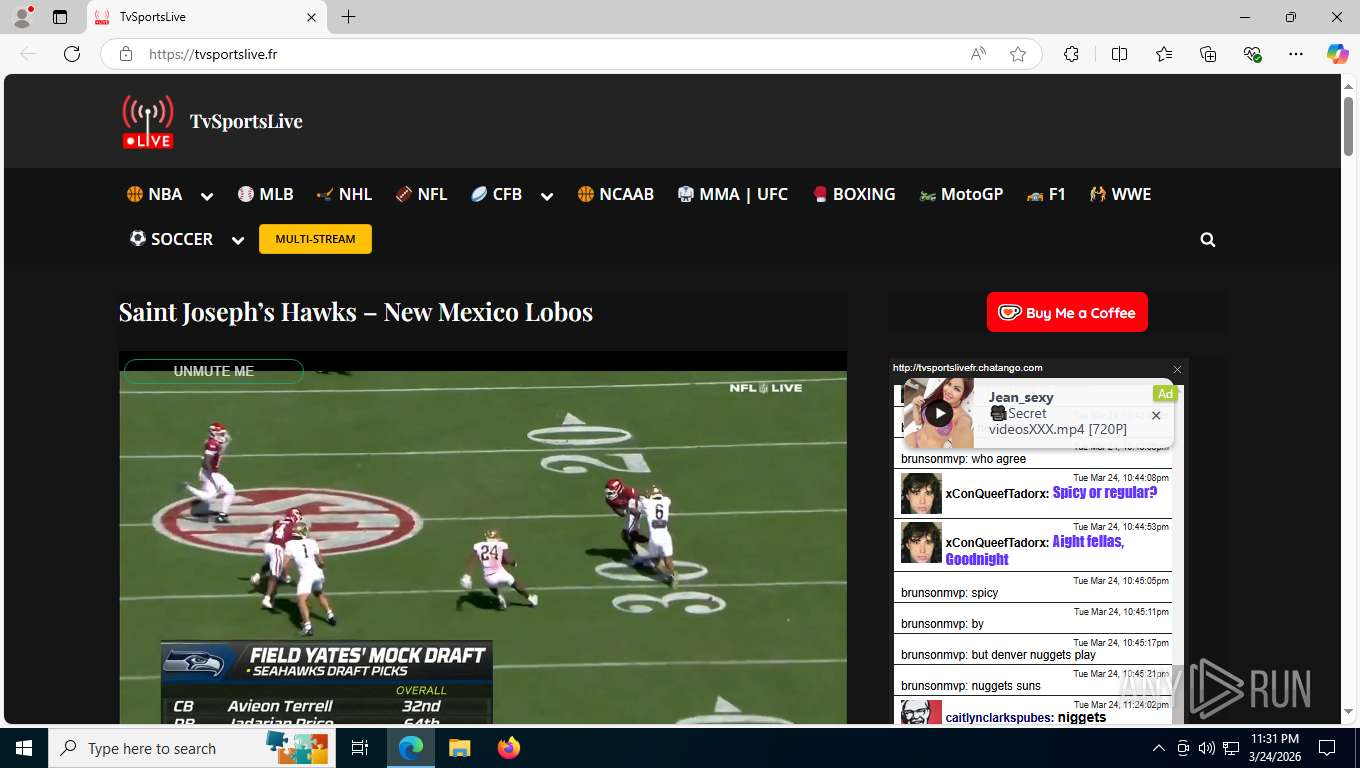Image resolution: width=1360 pixels, height=768 pixels.
Task: Open Edge Settings and more menu
Action: pyautogui.click(x=1296, y=54)
